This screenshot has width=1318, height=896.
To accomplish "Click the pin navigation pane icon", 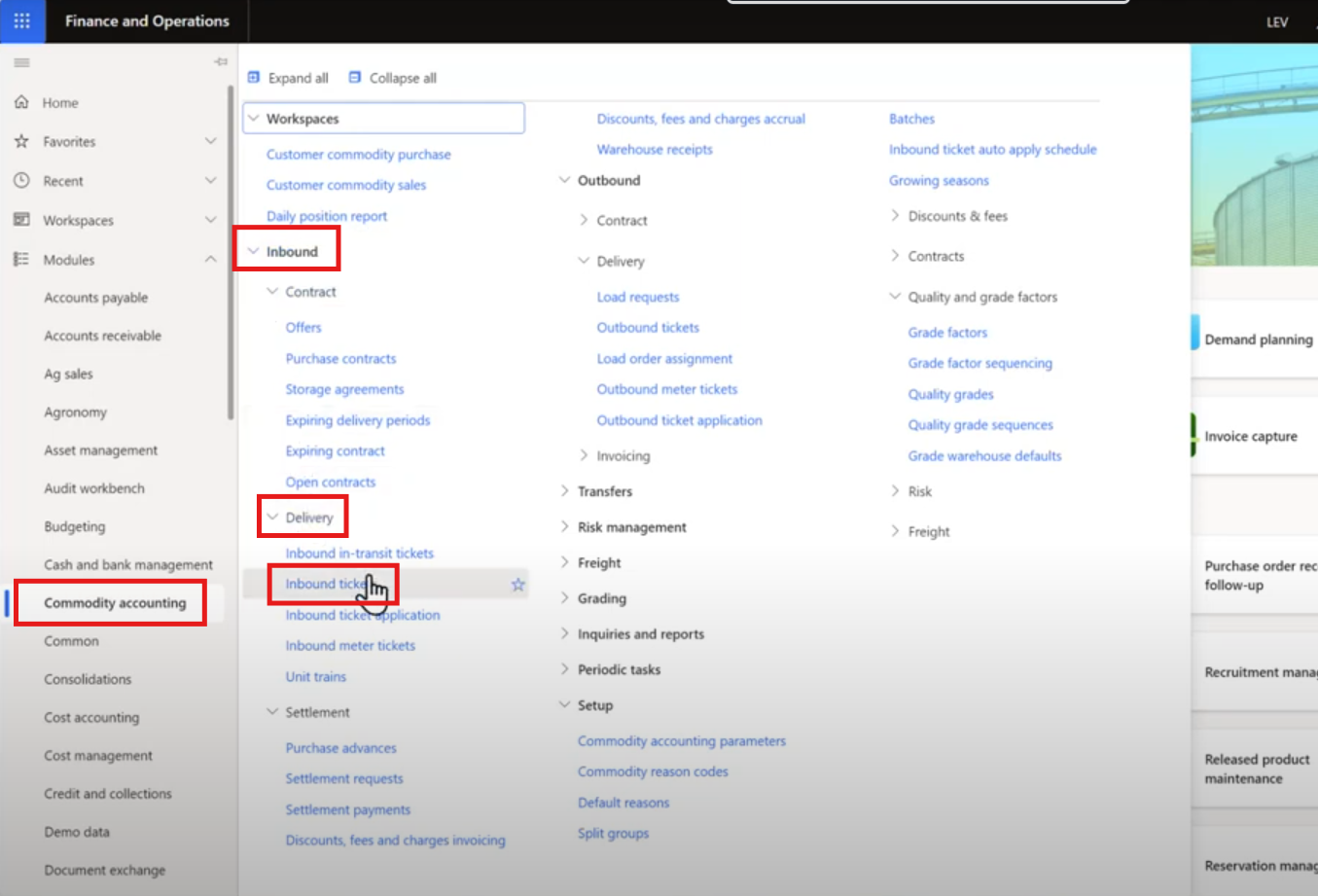I will tap(221, 62).
